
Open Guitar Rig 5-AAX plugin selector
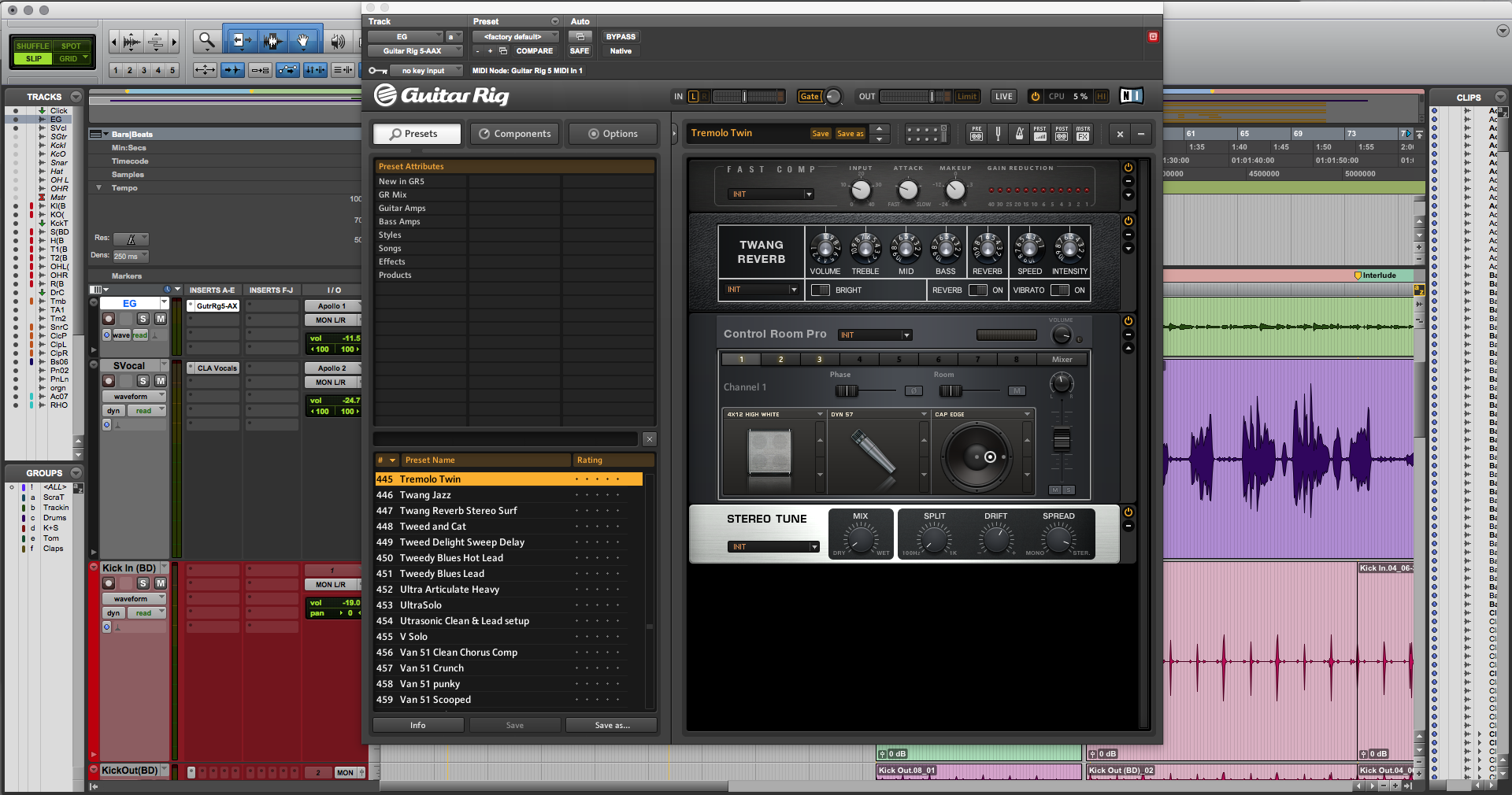(415, 50)
